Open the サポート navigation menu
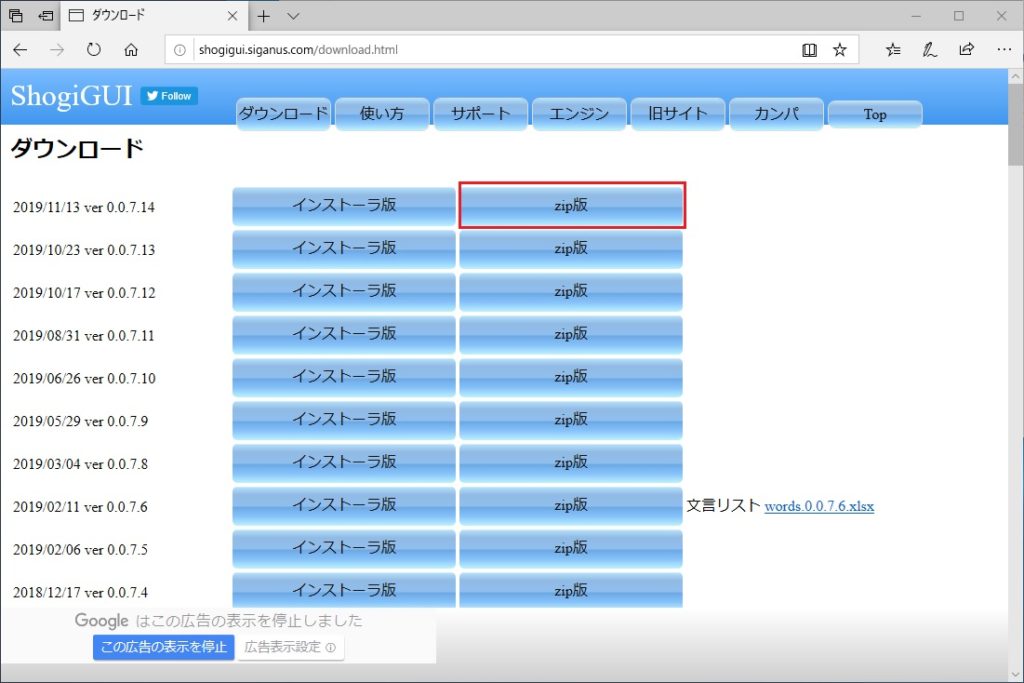This screenshot has width=1024, height=683. pos(481,114)
